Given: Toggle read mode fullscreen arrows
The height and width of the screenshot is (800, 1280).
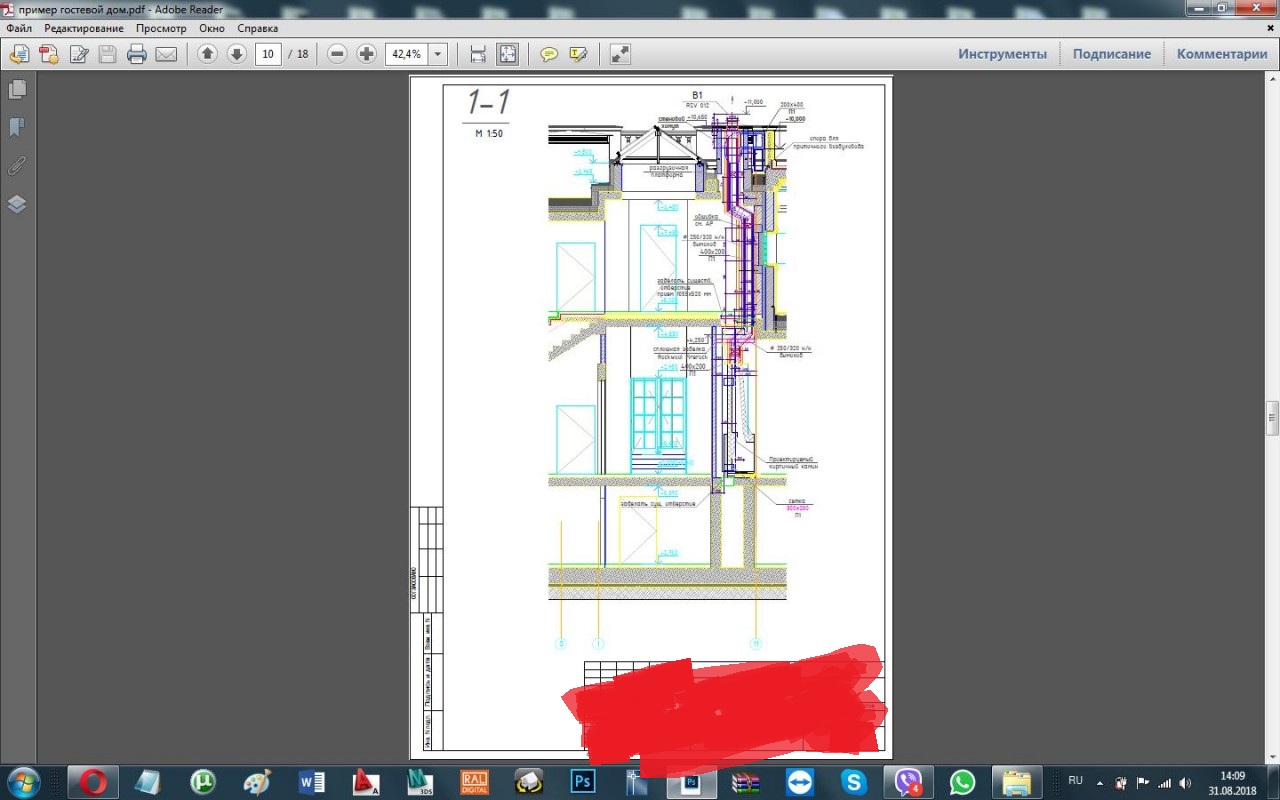Looking at the screenshot, I should (x=620, y=54).
